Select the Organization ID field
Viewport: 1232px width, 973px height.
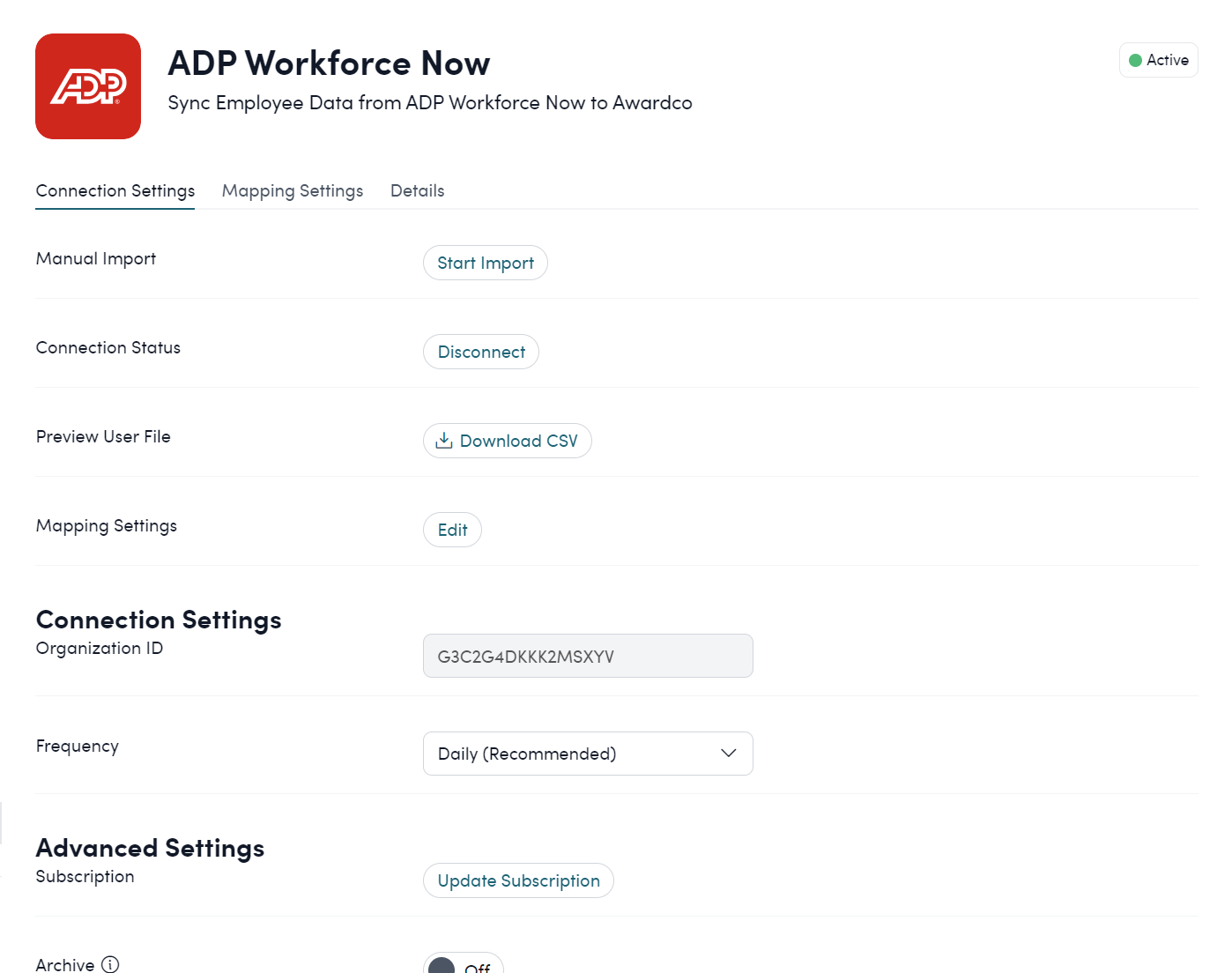click(587, 656)
